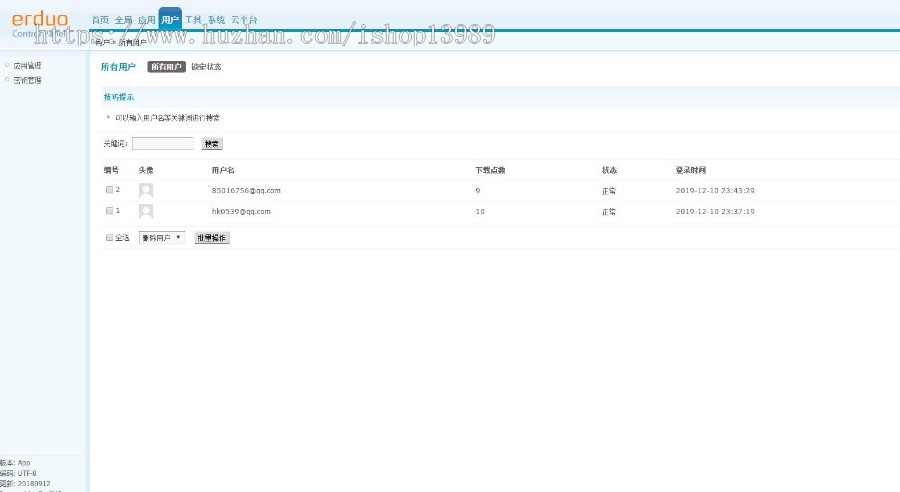Click download points value 10
The height and width of the screenshot is (492, 900).
coord(480,211)
